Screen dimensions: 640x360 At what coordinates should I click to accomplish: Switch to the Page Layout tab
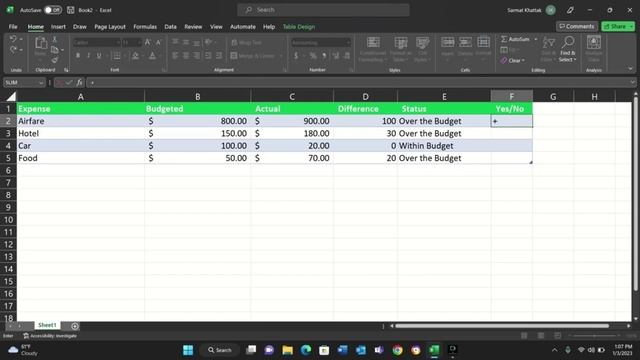click(x=110, y=27)
